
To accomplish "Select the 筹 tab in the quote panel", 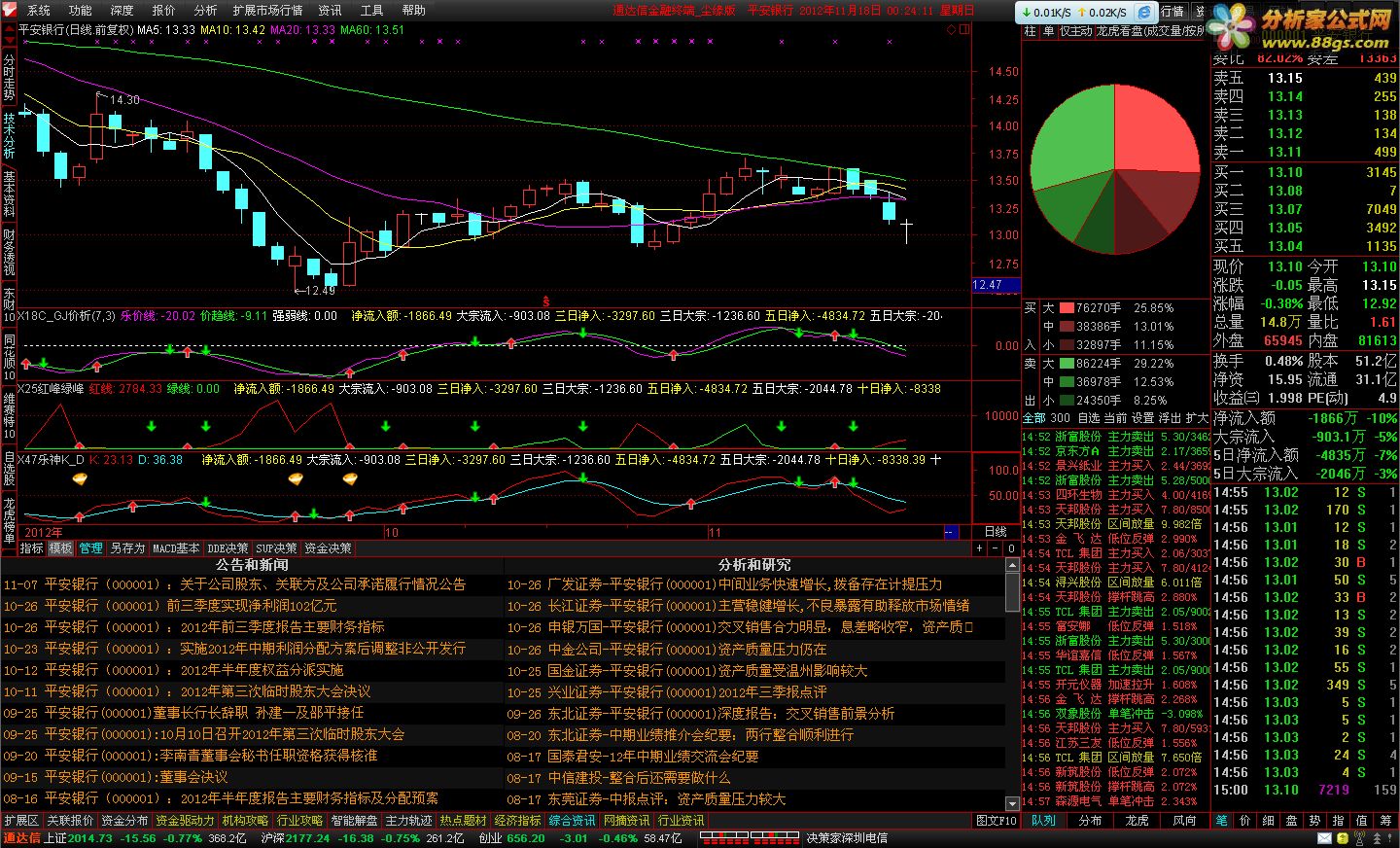I will click(1386, 821).
